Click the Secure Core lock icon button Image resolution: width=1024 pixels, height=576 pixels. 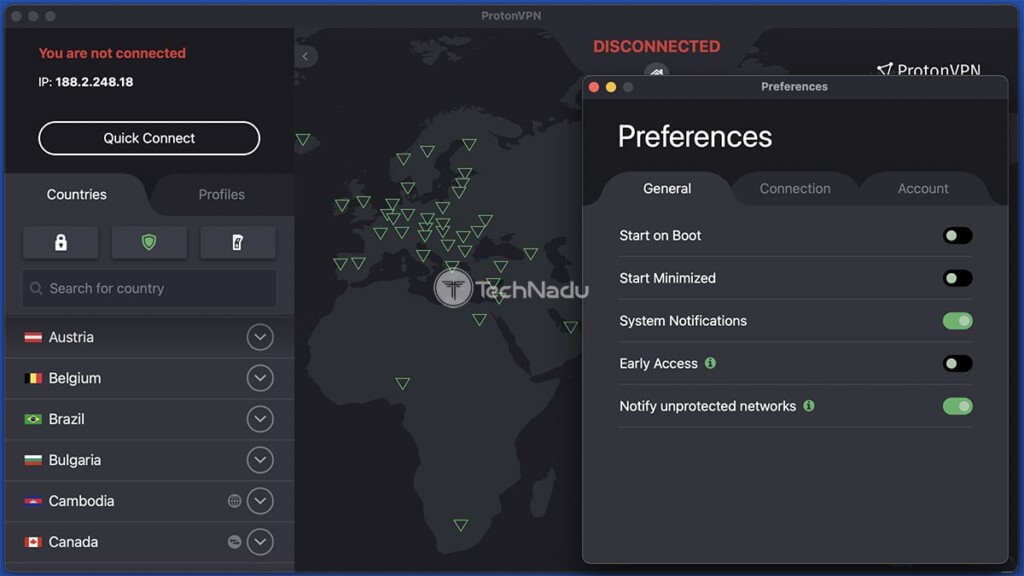coord(61,242)
